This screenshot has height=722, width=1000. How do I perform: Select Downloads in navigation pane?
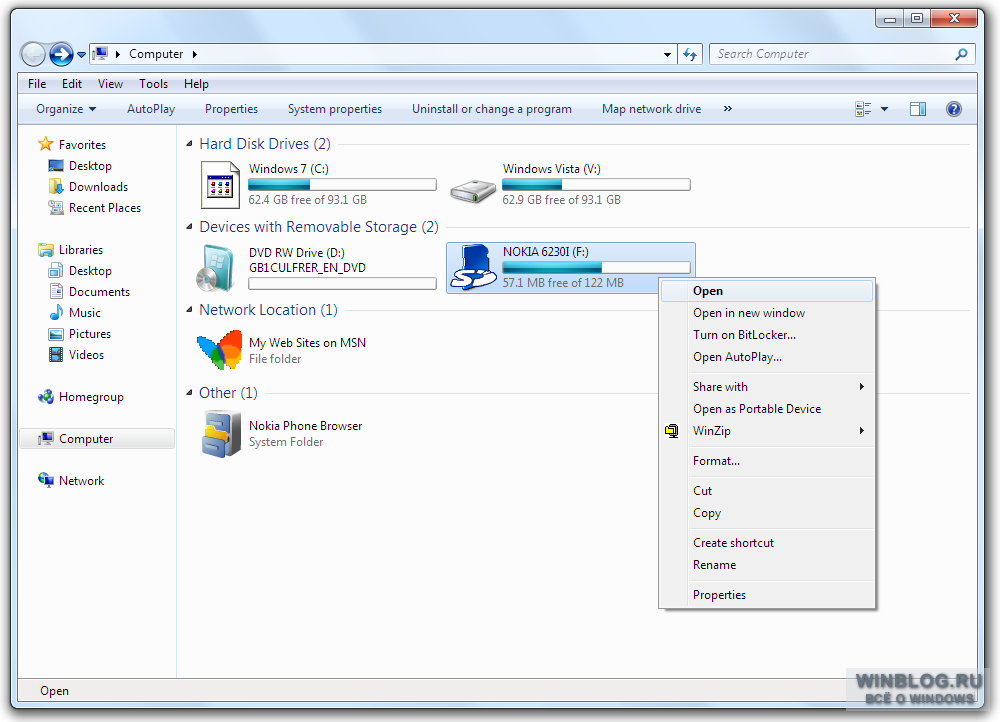(98, 187)
